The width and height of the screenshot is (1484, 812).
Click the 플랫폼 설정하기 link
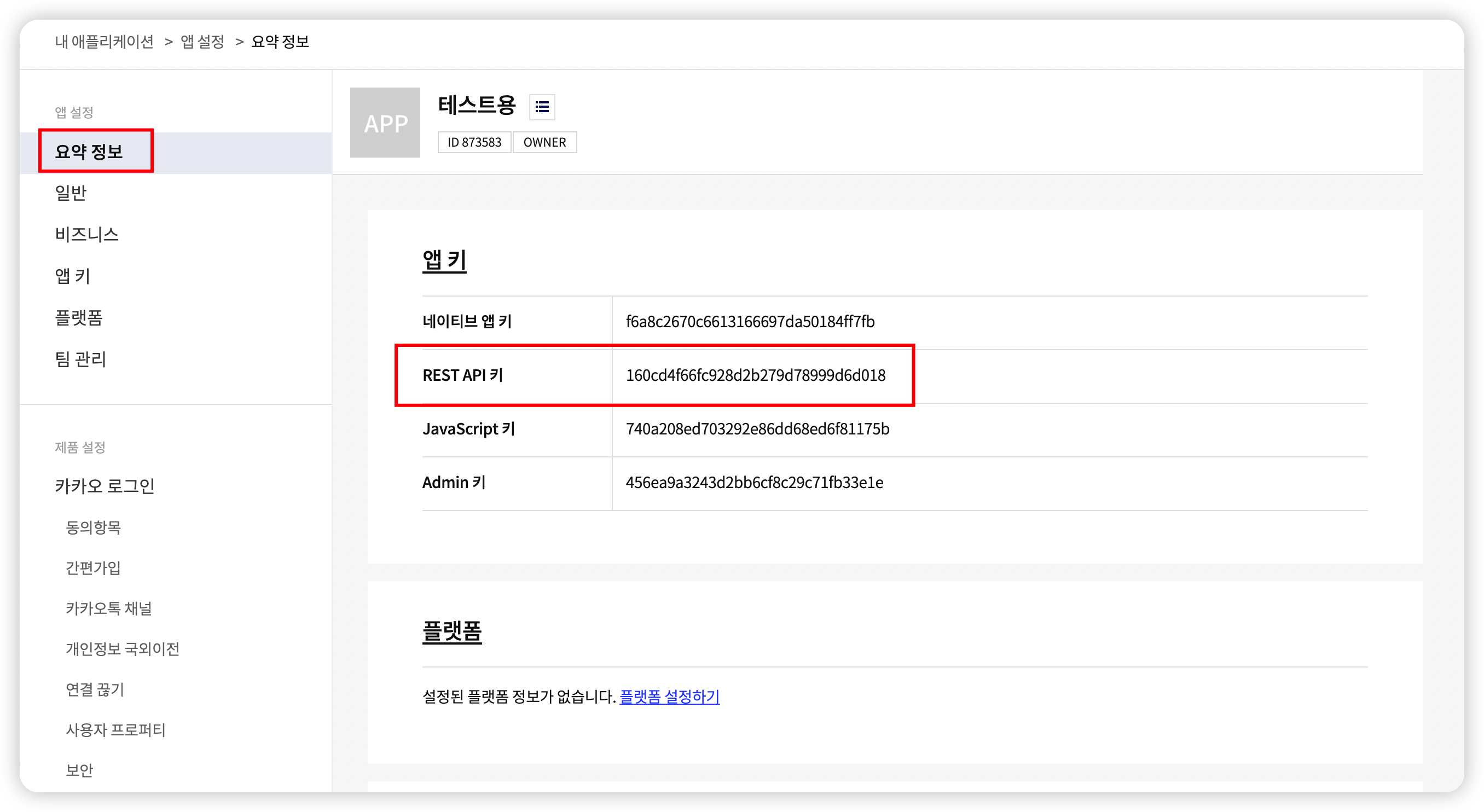tap(669, 697)
